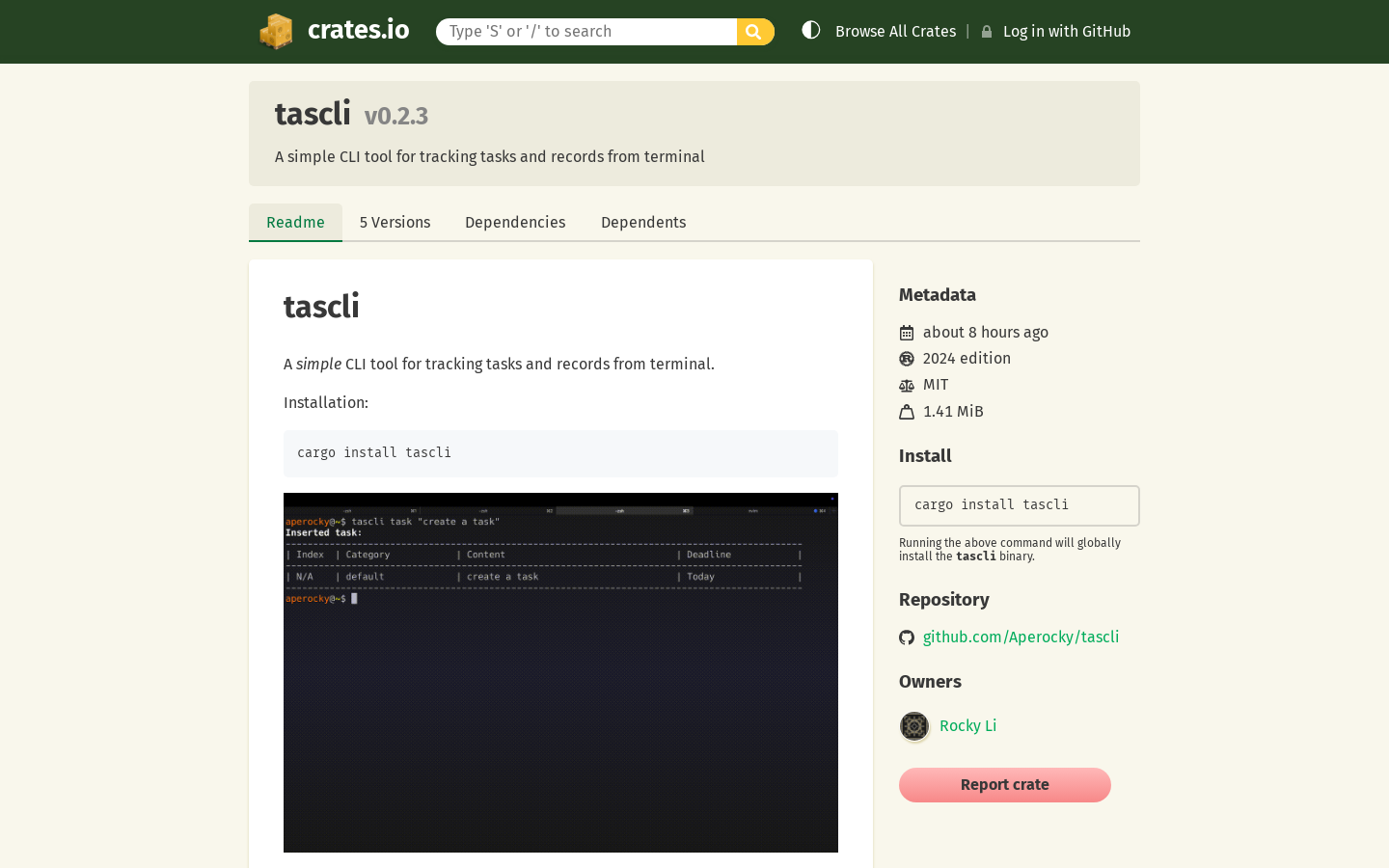Click the '2024 edition' text
Screen dimensions: 1389x868
967,358
